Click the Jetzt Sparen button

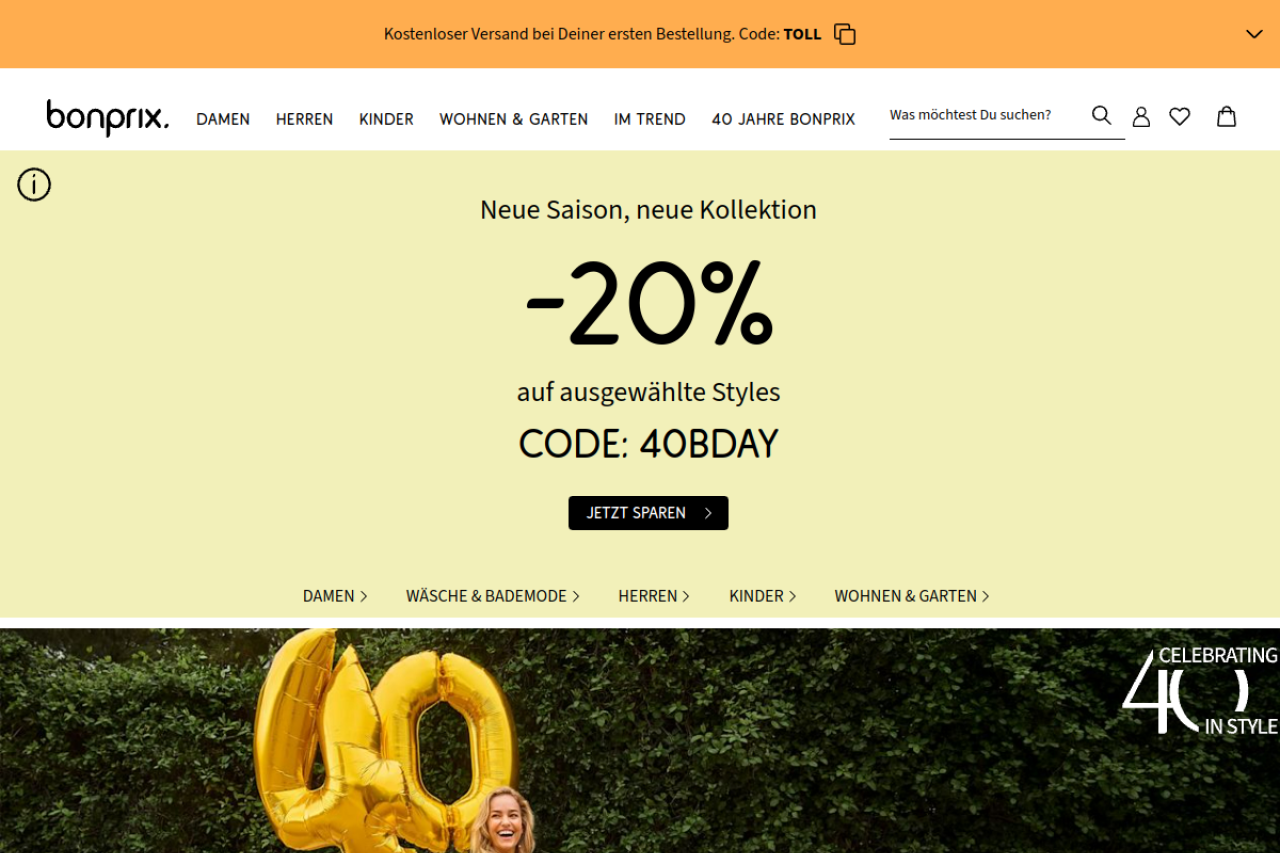[648, 513]
